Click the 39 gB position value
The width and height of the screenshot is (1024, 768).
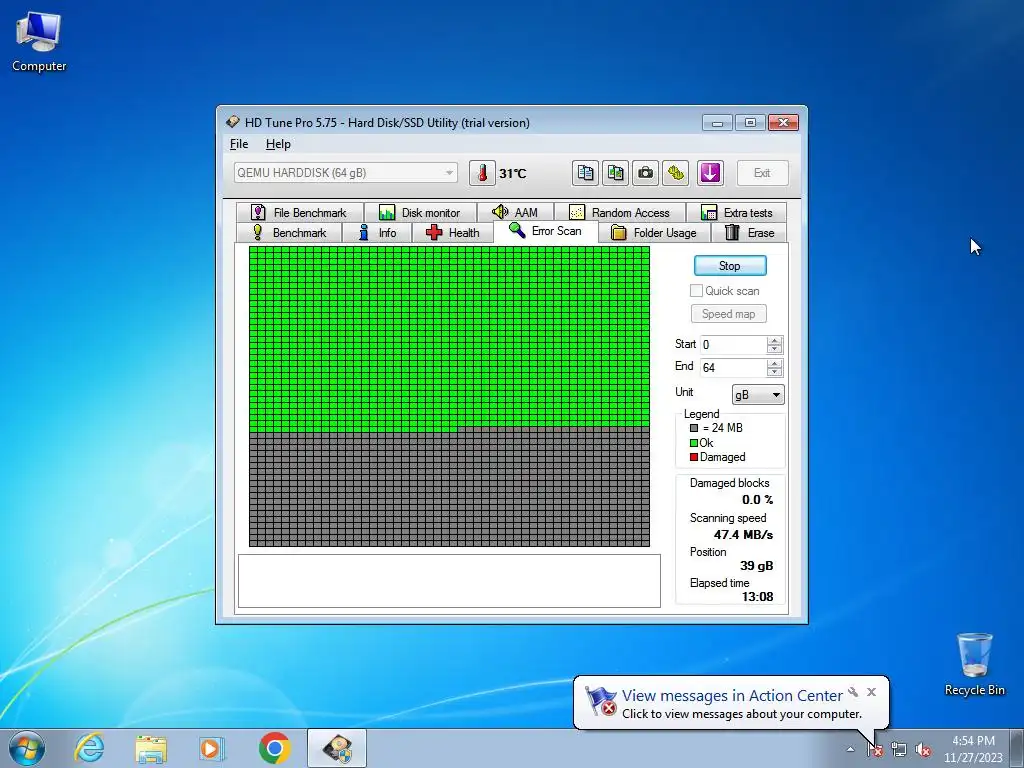click(756, 566)
